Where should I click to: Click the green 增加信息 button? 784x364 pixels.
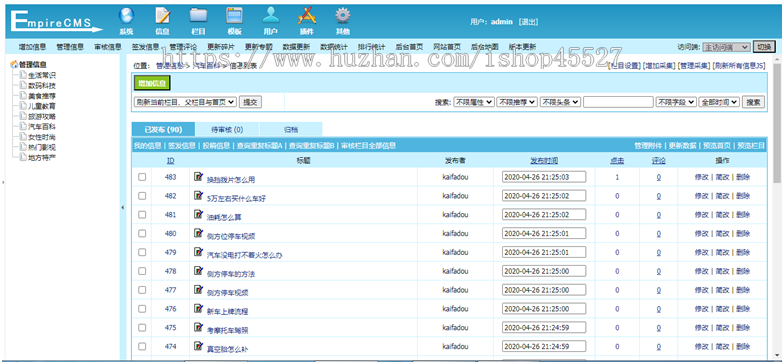(152, 83)
